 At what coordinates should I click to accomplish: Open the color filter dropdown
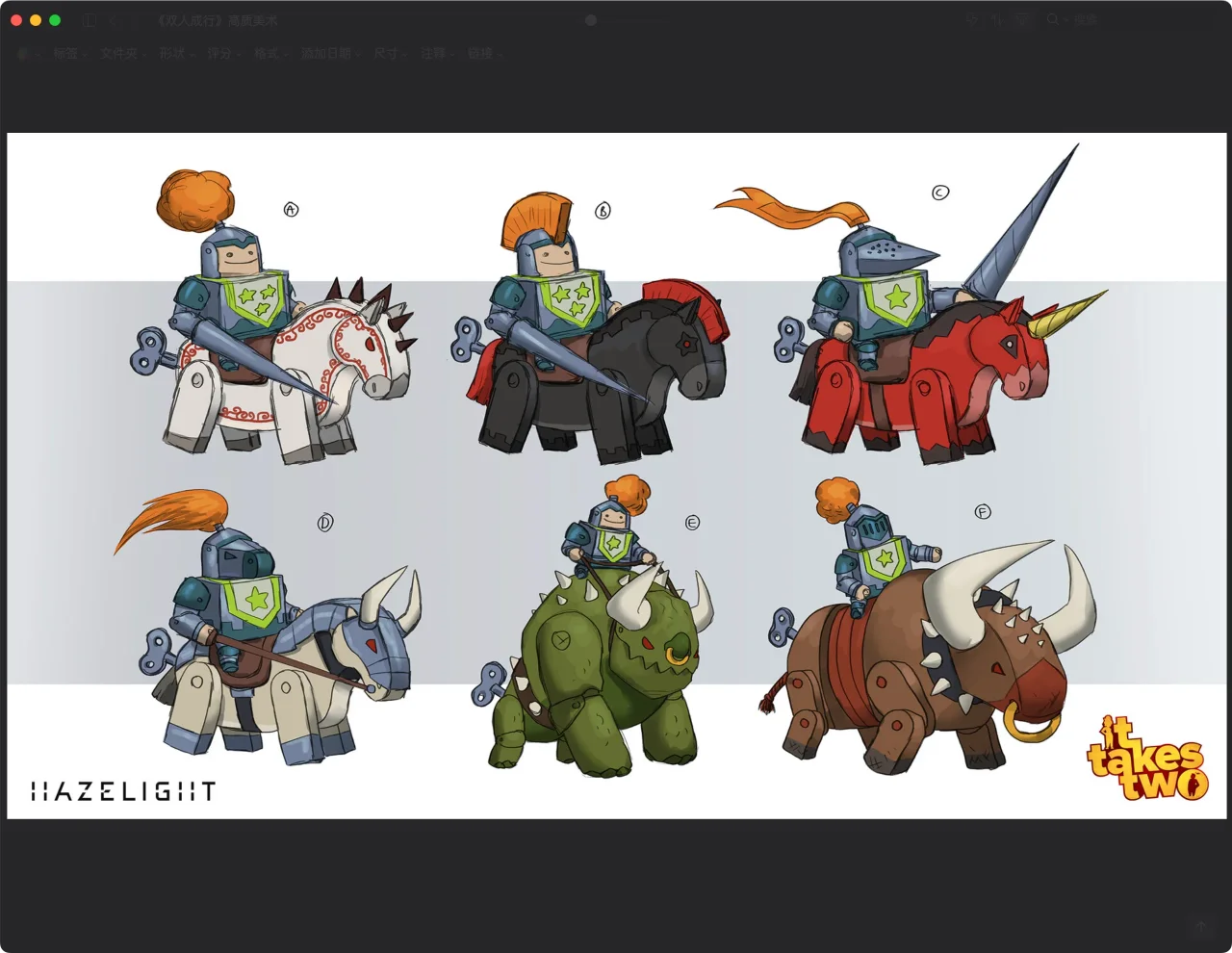tap(29, 54)
